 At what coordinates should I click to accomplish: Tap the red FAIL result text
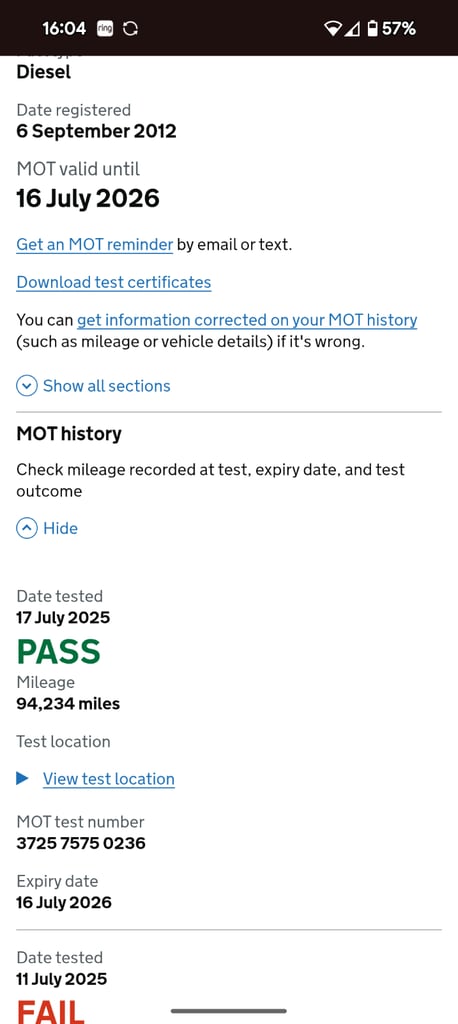point(51,1011)
